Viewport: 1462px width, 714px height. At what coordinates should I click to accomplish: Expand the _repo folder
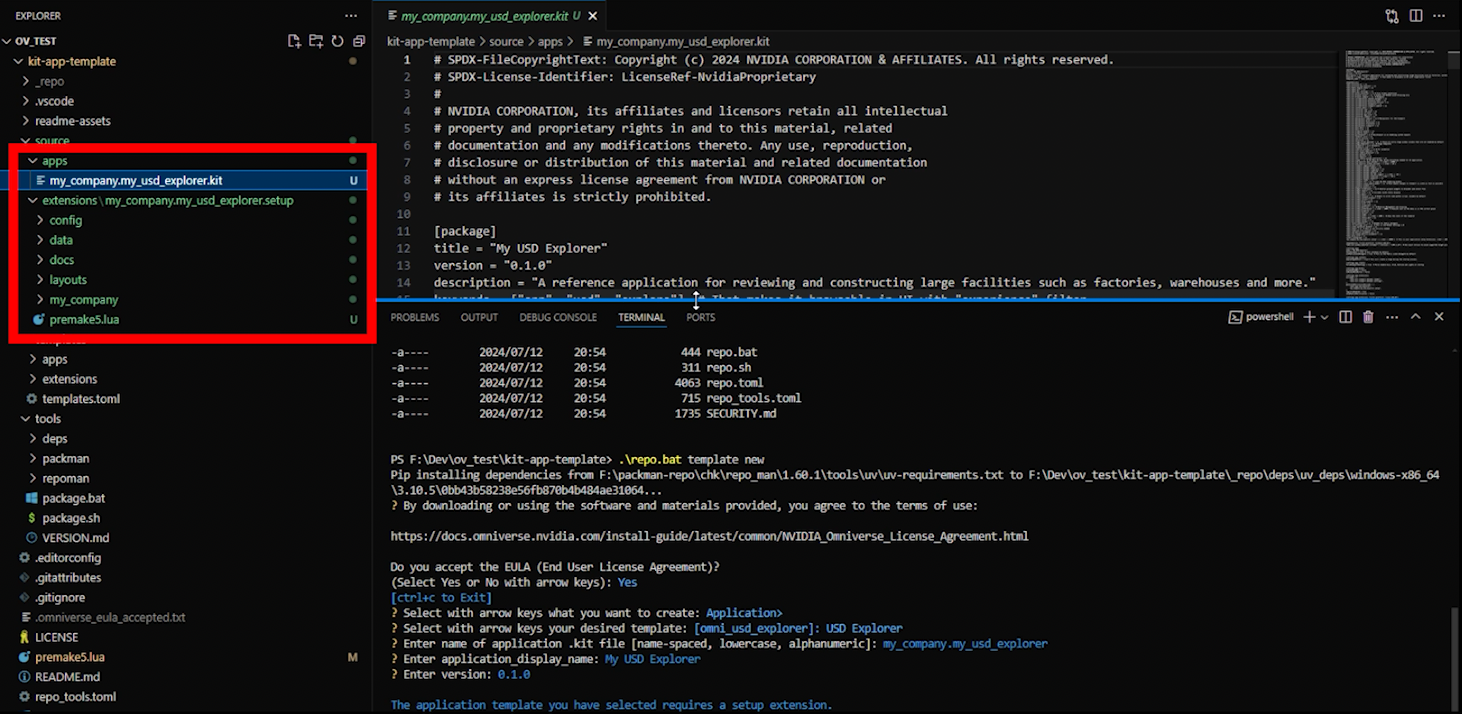click(x=26, y=81)
